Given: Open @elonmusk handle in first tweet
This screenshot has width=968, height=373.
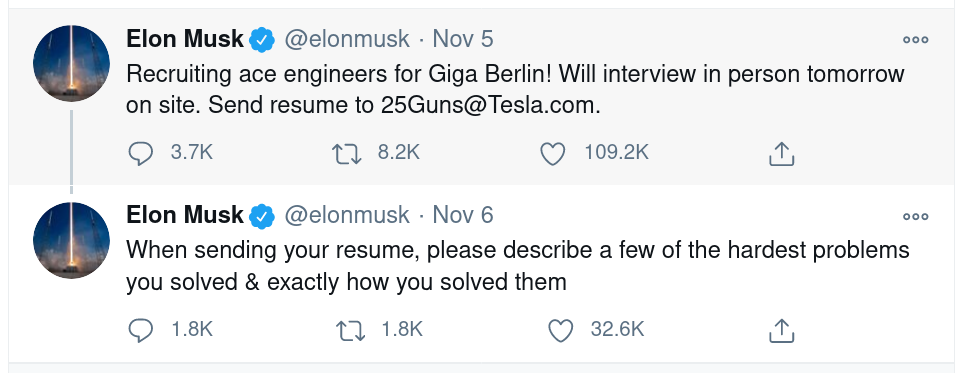Looking at the screenshot, I should [346, 40].
